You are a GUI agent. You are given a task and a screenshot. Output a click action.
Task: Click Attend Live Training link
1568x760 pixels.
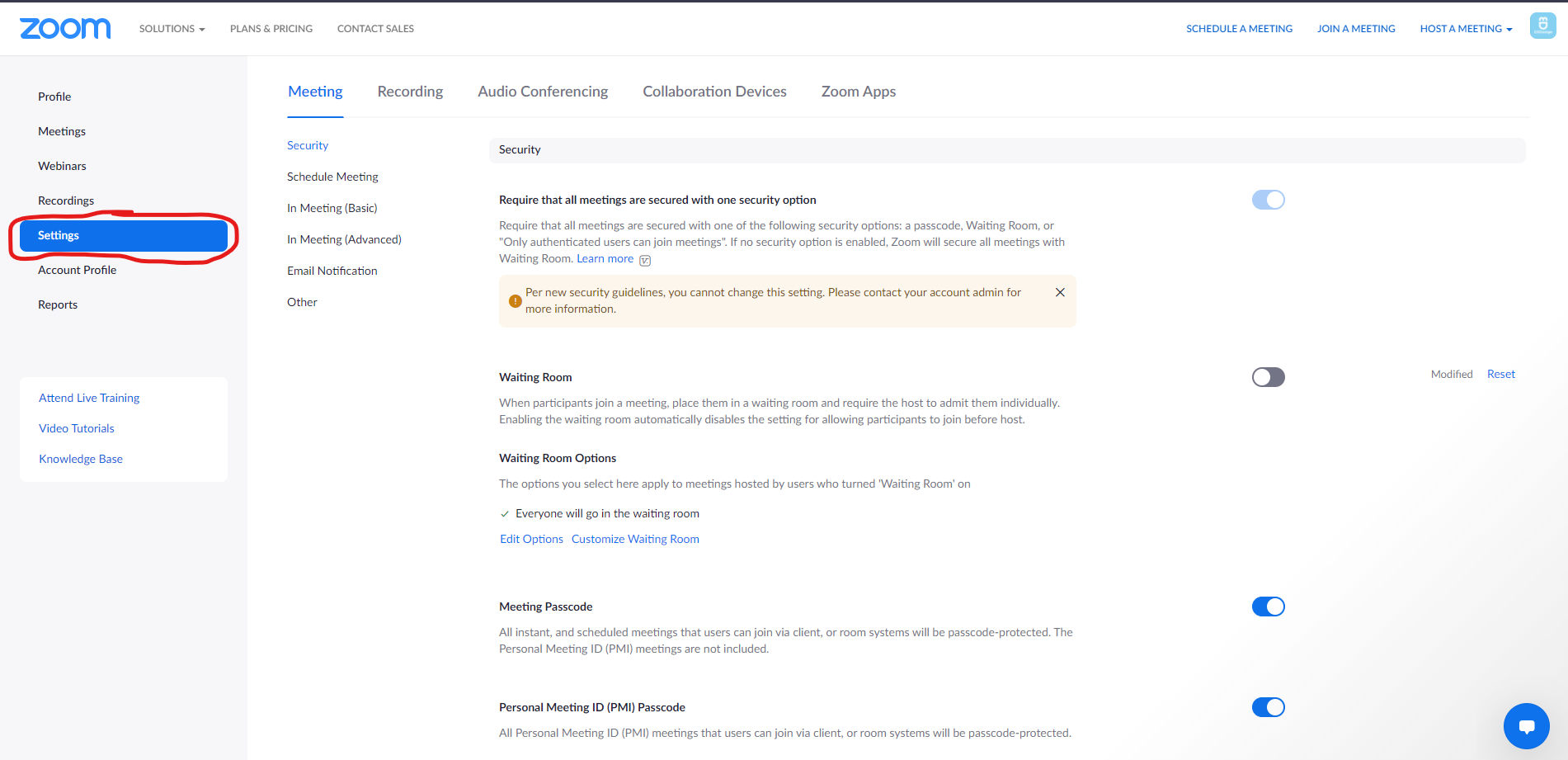click(89, 398)
